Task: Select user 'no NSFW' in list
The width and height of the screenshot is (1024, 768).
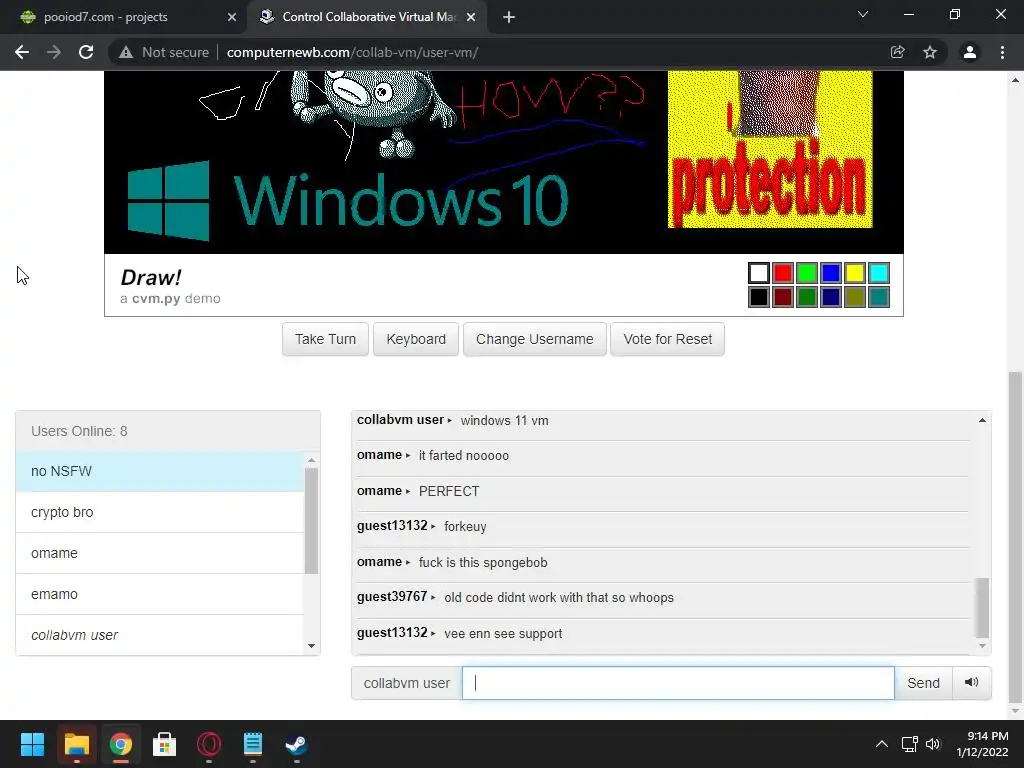Action: (x=159, y=471)
